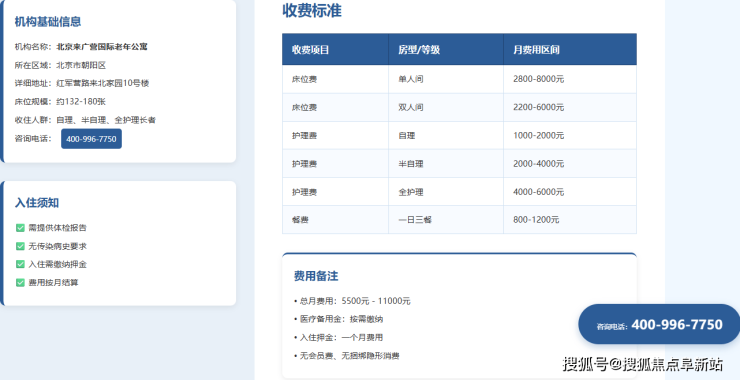The image size is (740, 380).
Task: Click the 入住须知 heading
Action: 37,203
